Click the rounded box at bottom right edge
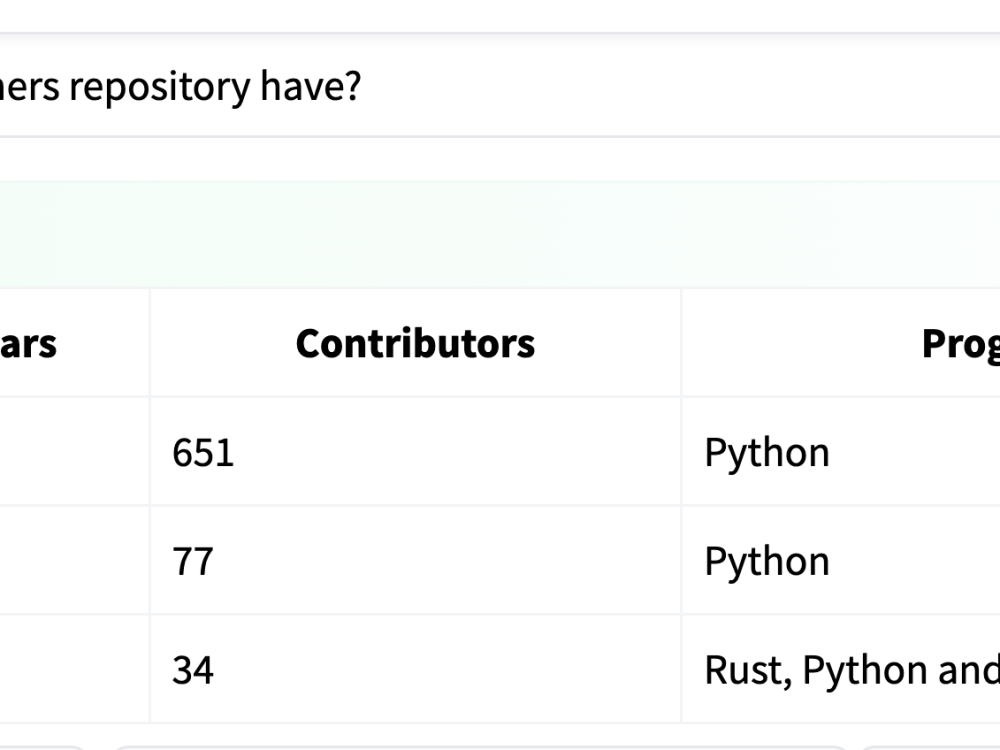This screenshot has height=750, width=1000. pyautogui.click(x=930, y=747)
